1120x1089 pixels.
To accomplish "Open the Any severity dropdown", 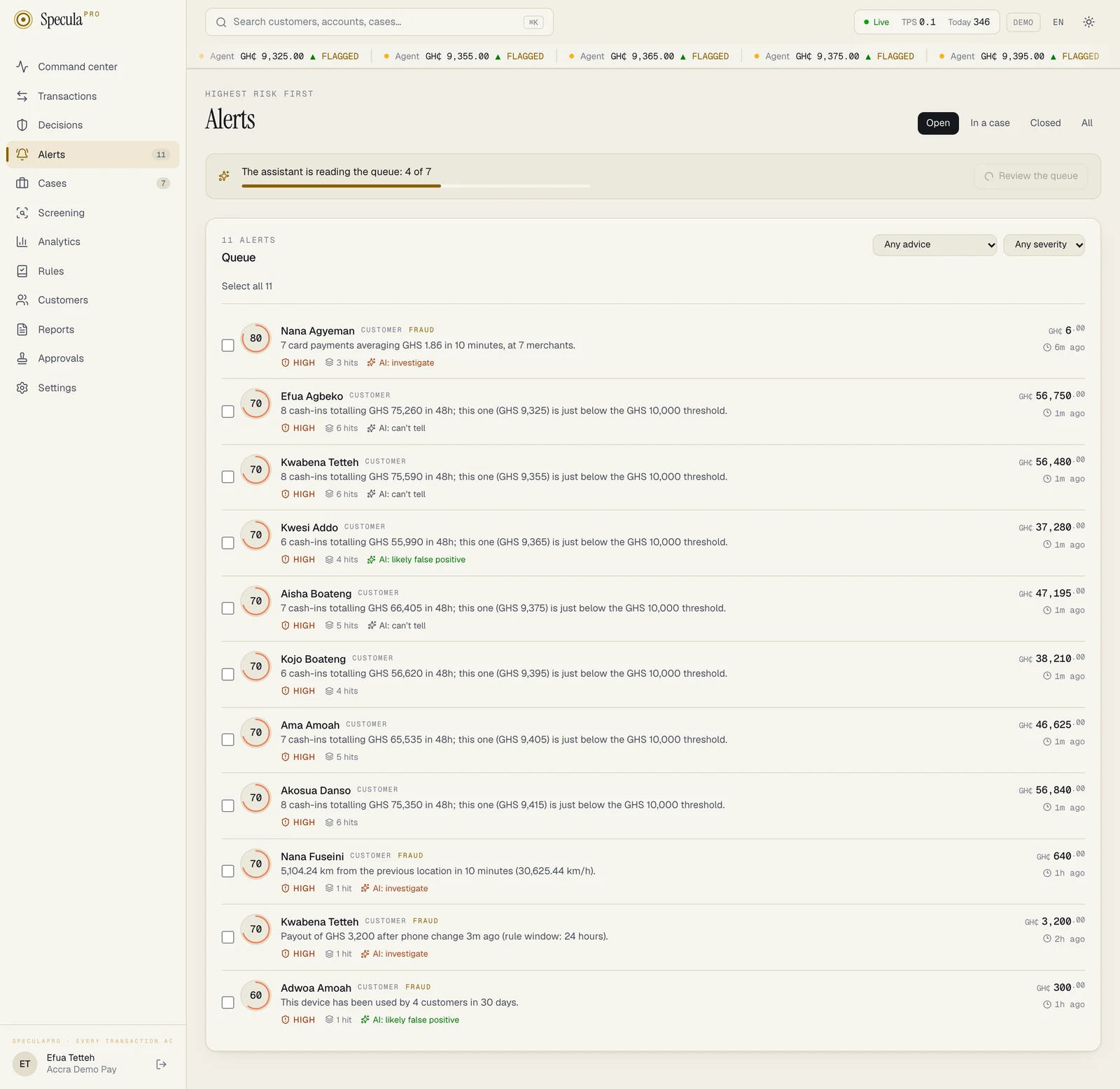I will tap(1044, 245).
